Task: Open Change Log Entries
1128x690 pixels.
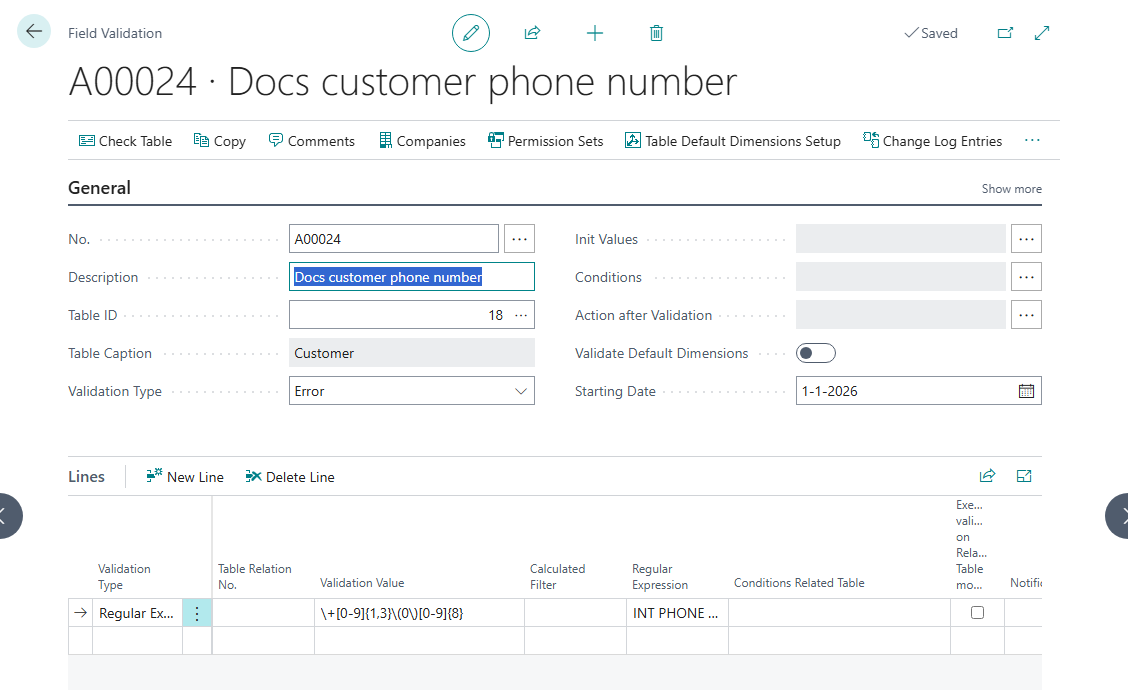Action: 932,141
